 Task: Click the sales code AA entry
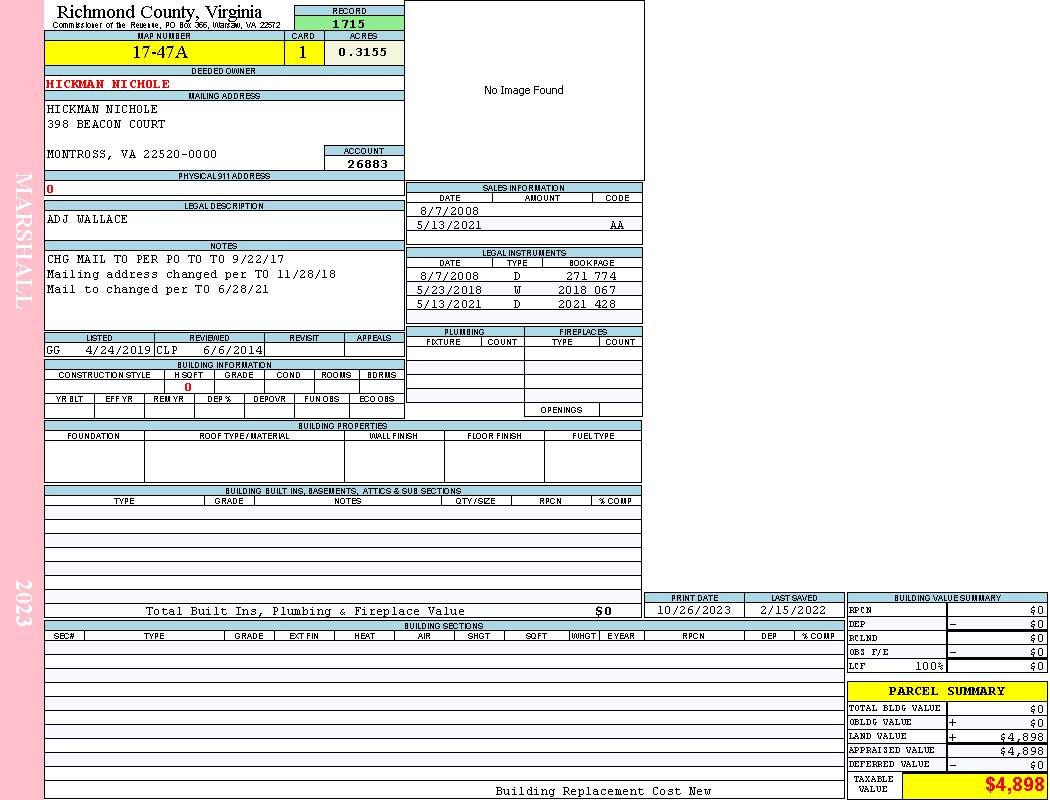616,226
